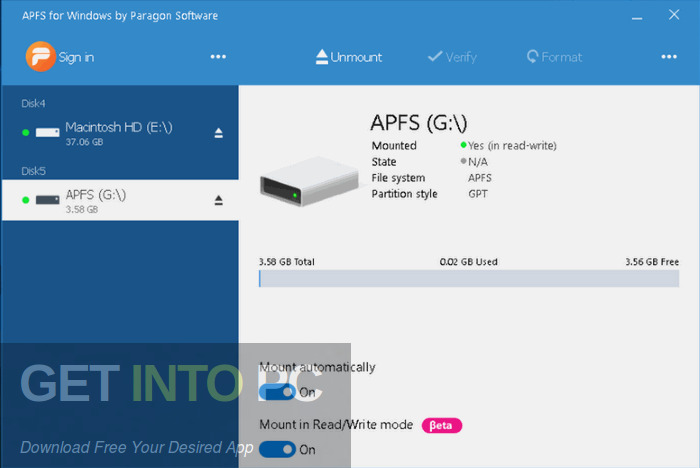Click the green status dot by Macintosh HD
This screenshot has height=468, width=700.
click(x=26, y=133)
